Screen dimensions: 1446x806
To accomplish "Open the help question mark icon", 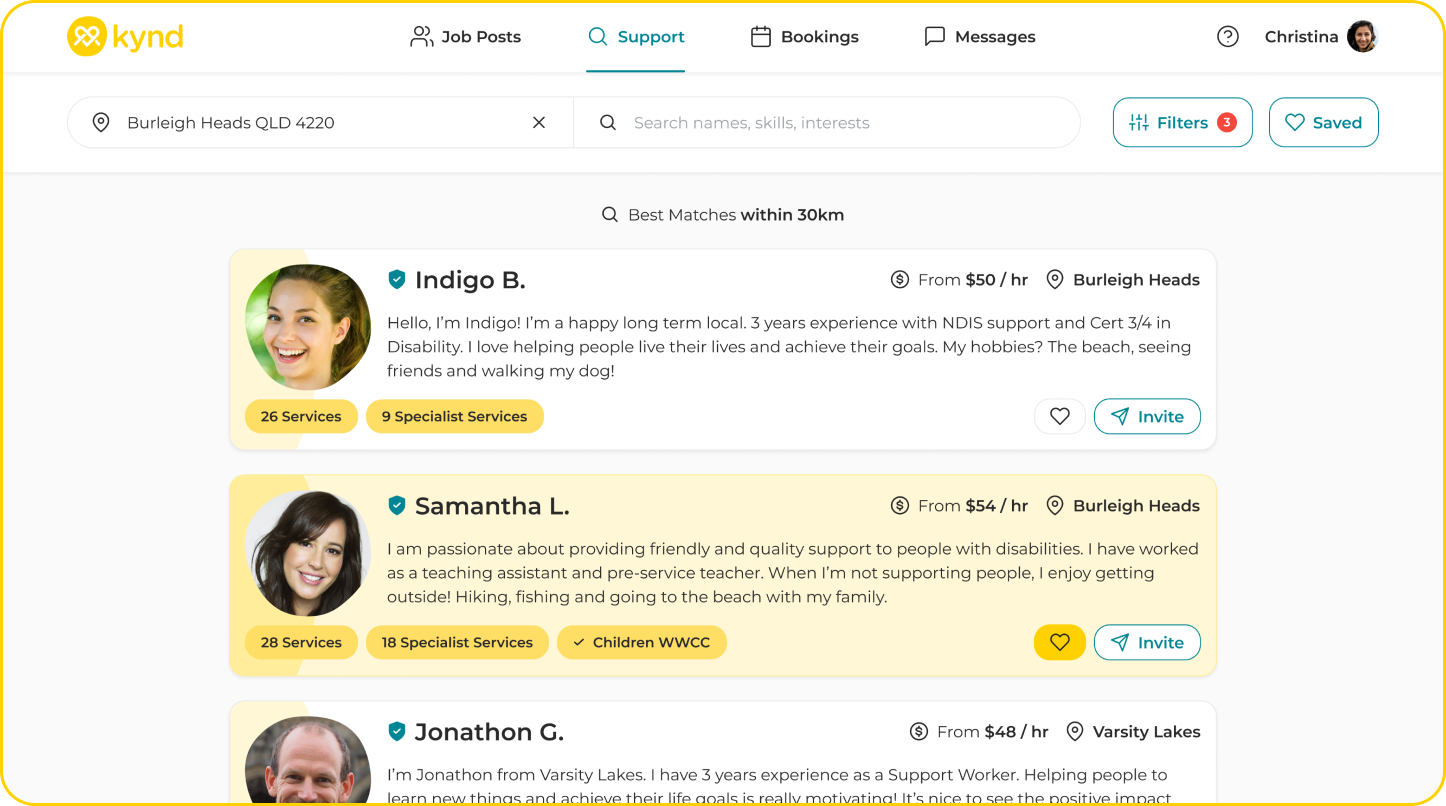I will point(1228,37).
